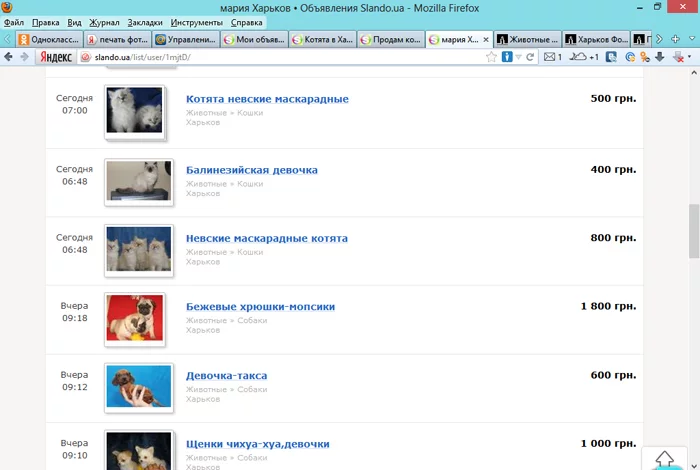700x470 pixels.
Task: Click the Mail.ru @ toolbar icon
Action: point(630,57)
